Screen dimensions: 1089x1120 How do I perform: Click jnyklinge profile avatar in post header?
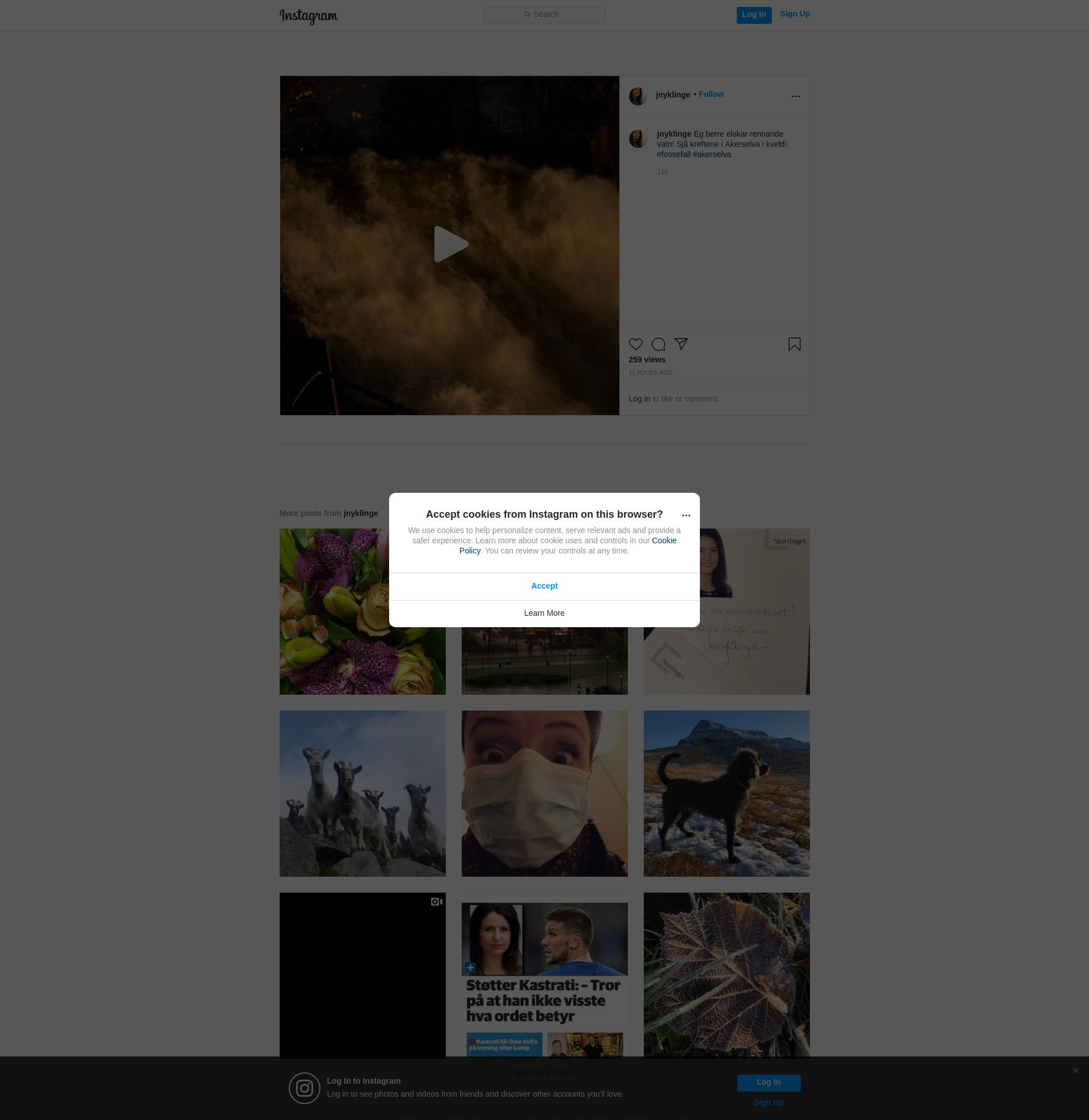[638, 96]
